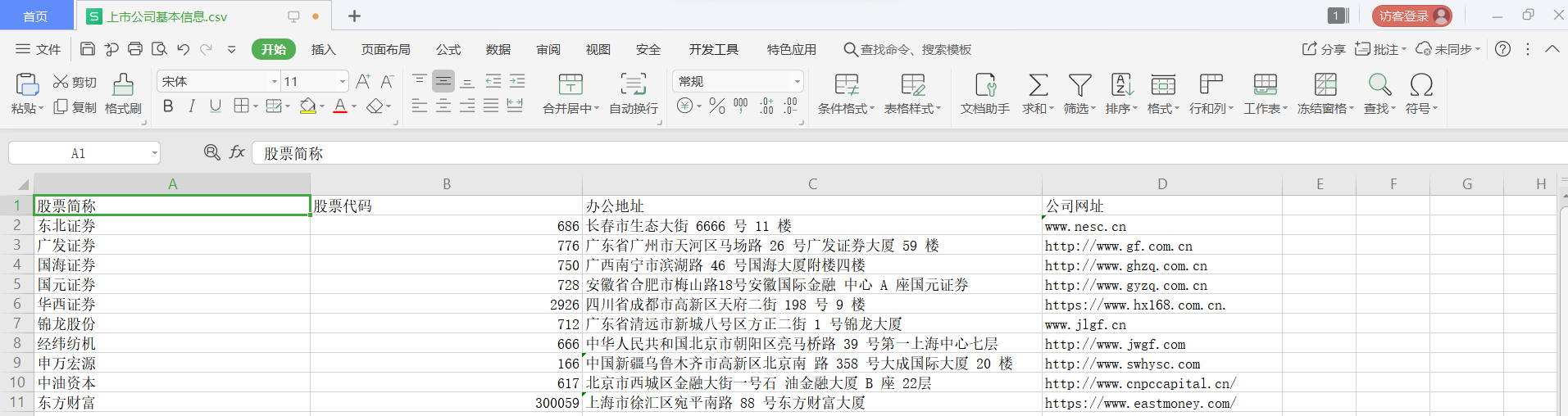Open 文档助手 document assistant
Screen dimensions: 1568x416
985,93
